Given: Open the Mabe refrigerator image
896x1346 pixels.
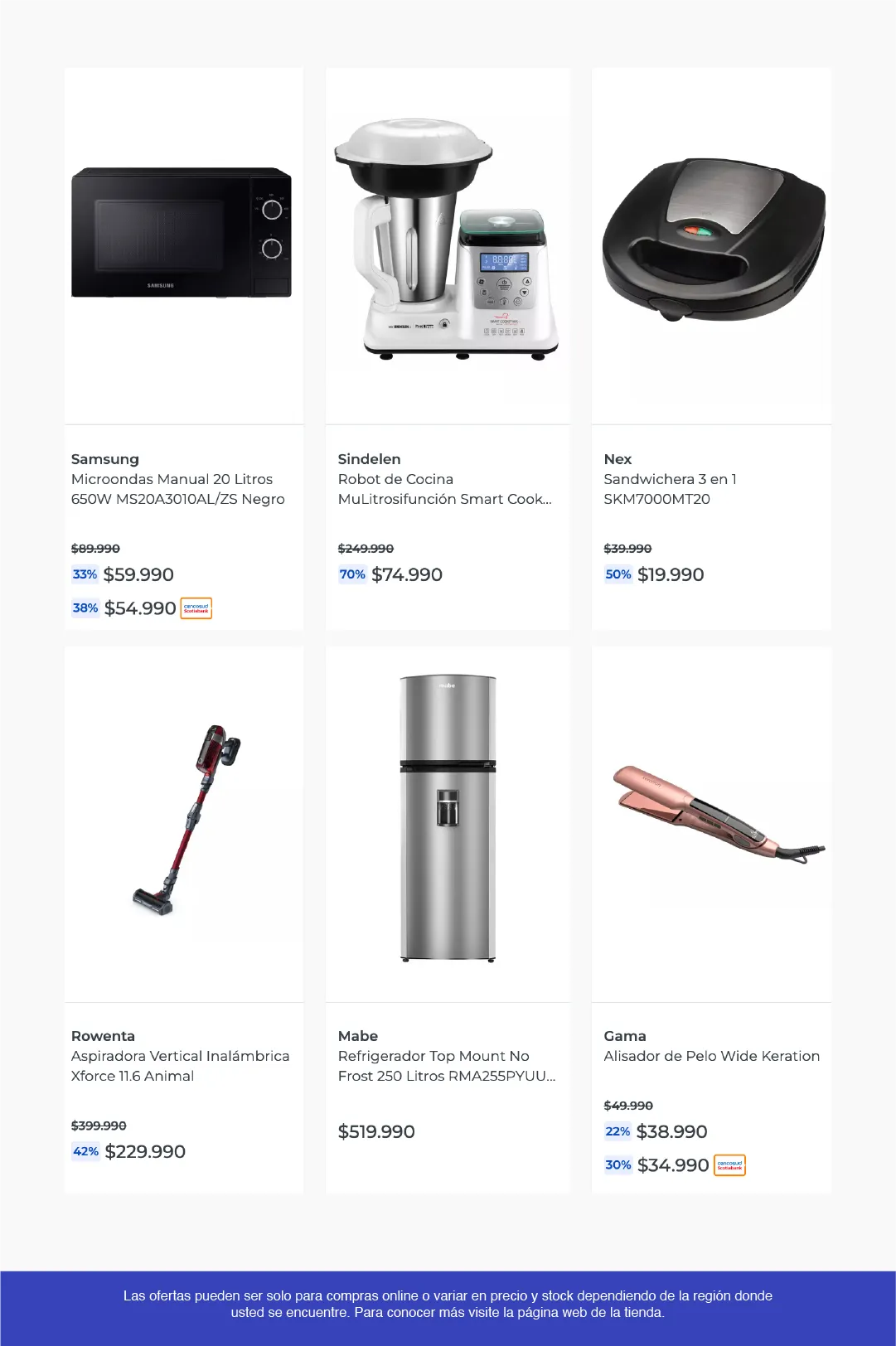Looking at the screenshot, I should tap(448, 819).
